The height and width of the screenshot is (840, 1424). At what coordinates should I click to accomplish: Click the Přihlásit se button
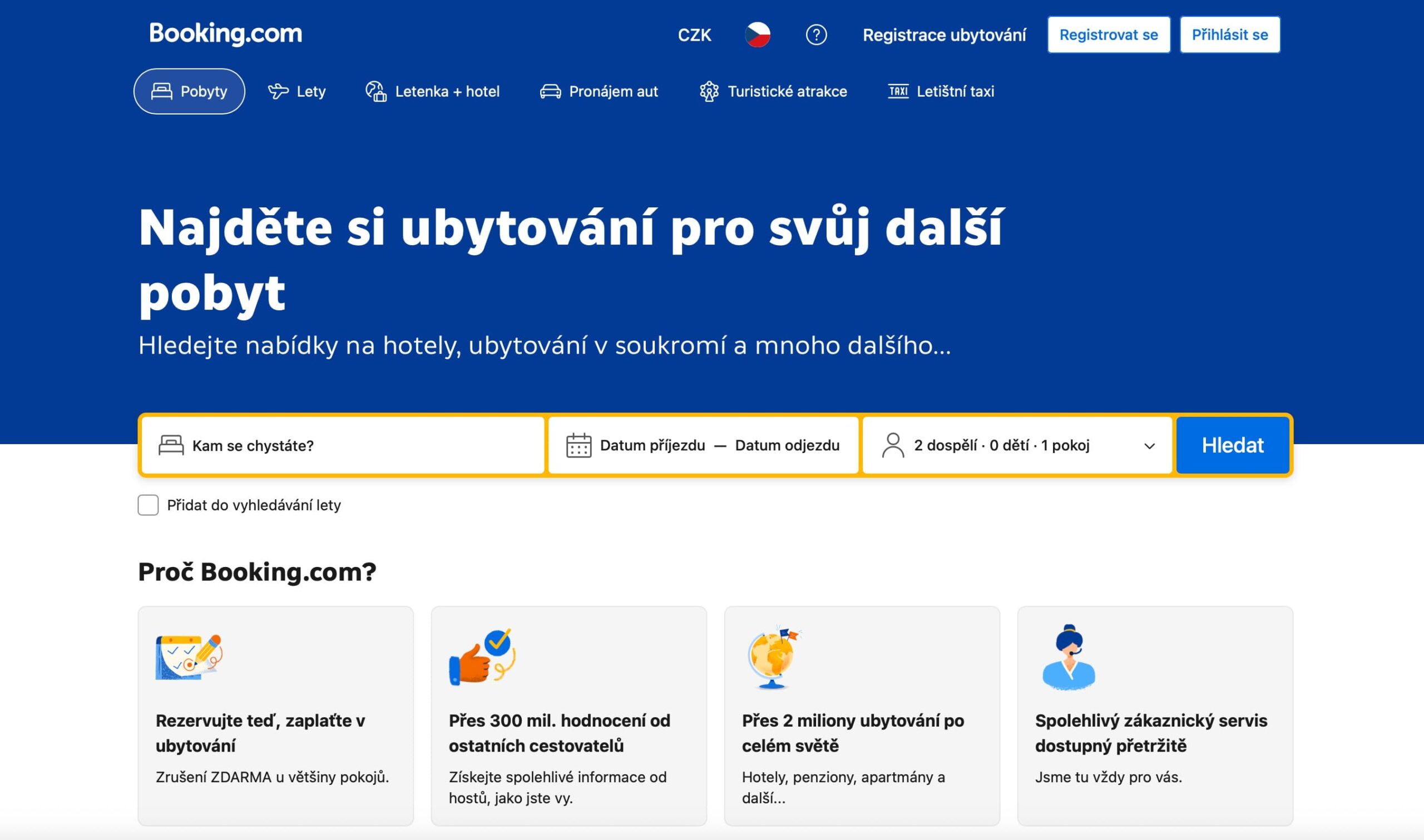click(x=1229, y=34)
